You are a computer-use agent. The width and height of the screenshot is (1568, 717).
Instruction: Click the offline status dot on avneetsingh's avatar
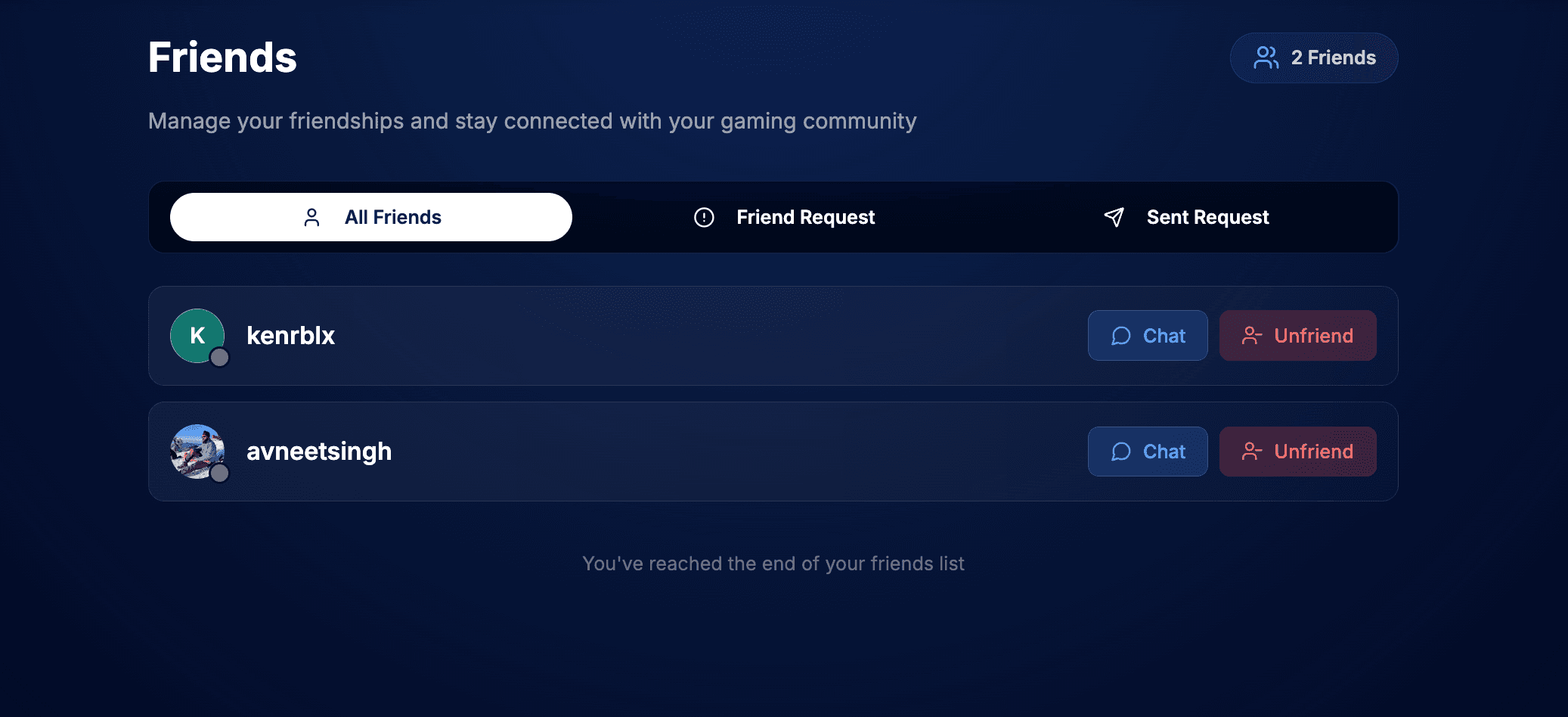tap(219, 473)
